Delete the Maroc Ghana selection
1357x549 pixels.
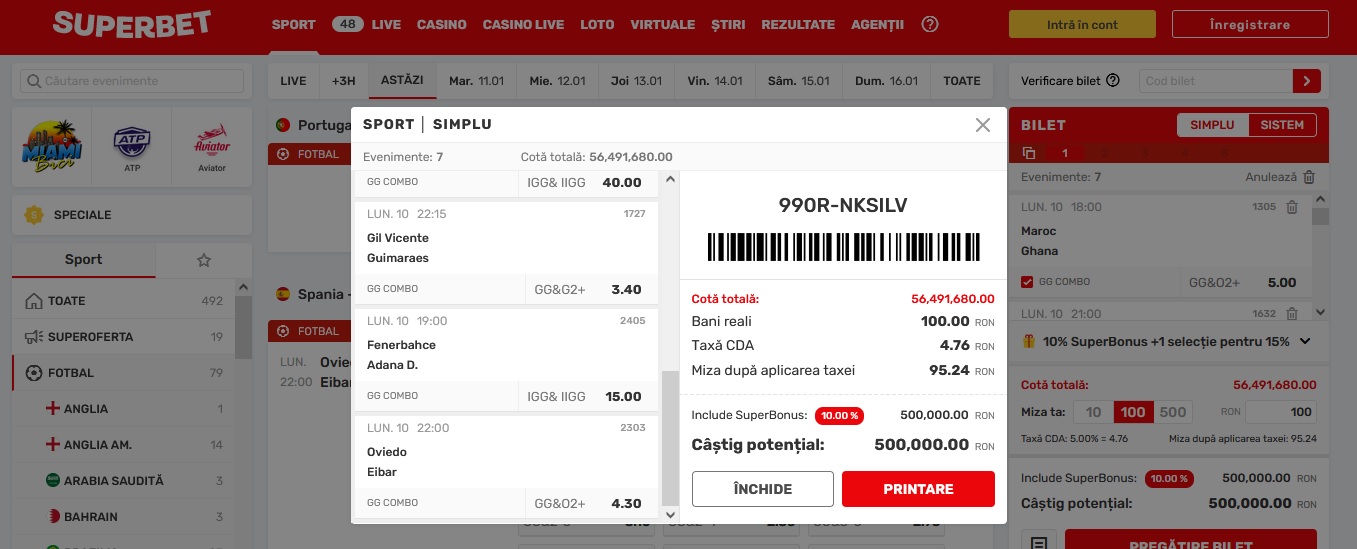pos(1292,207)
